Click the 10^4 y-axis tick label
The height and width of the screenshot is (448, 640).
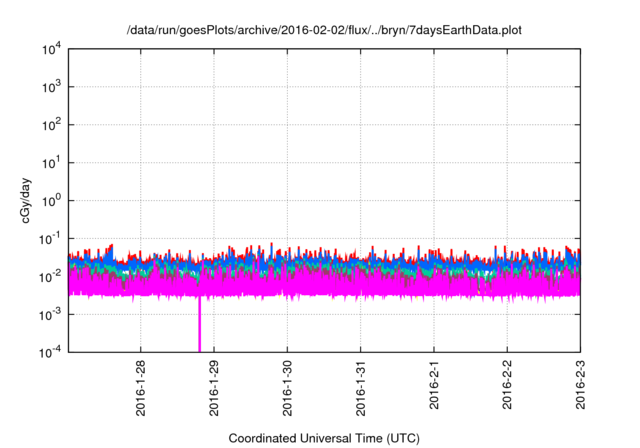tap(52, 49)
